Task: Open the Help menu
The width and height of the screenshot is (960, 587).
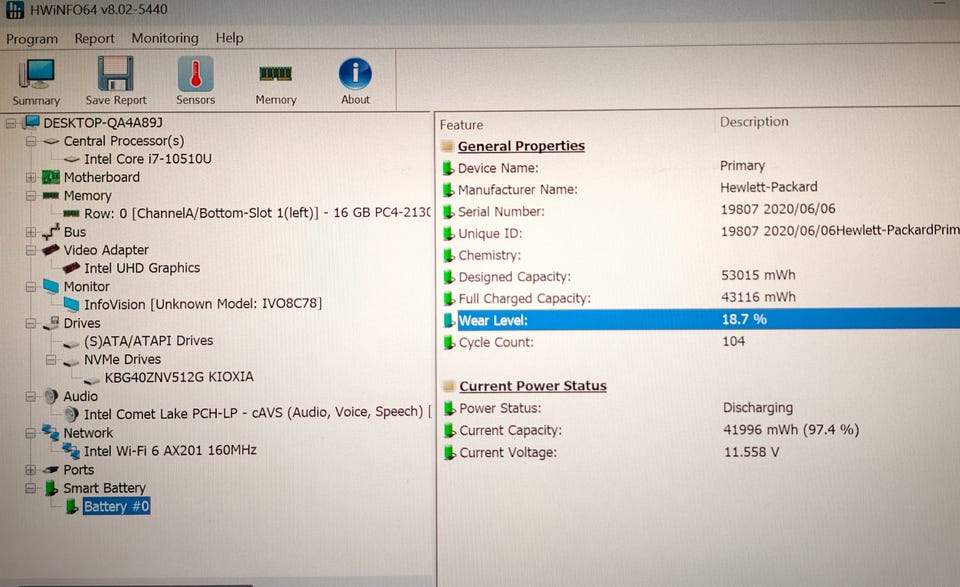Action: pos(230,38)
